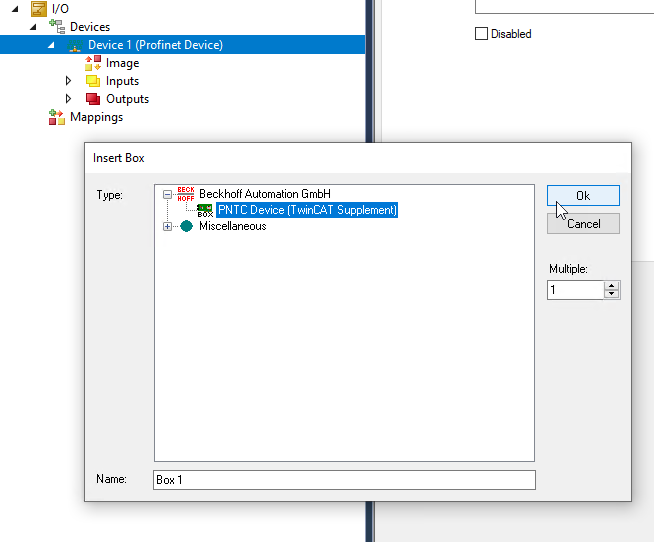The width and height of the screenshot is (654, 542).
Task: Click the Name field containing Box 1
Action: pos(345,480)
